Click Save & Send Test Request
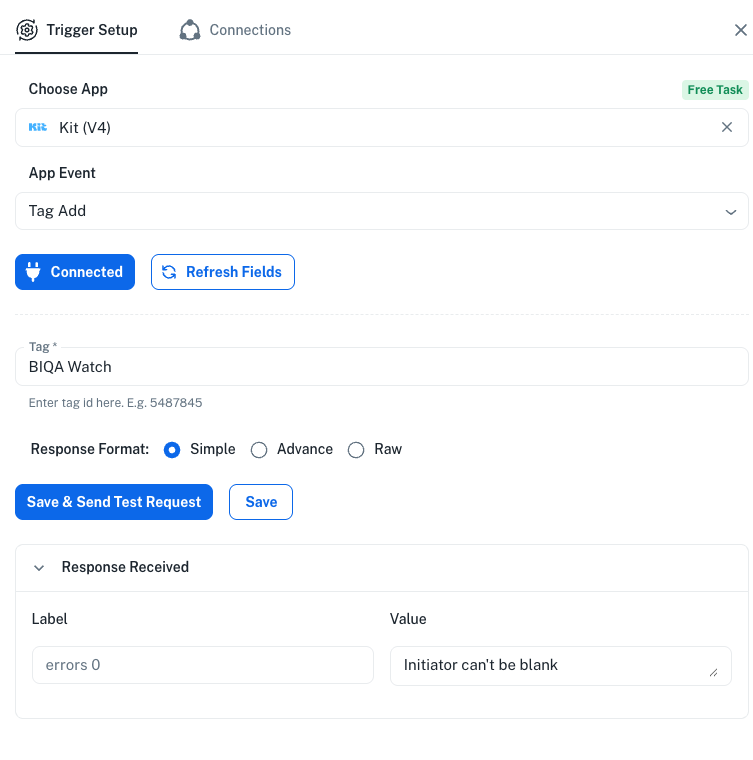The width and height of the screenshot is (753, 760). (x=114, y=502)
